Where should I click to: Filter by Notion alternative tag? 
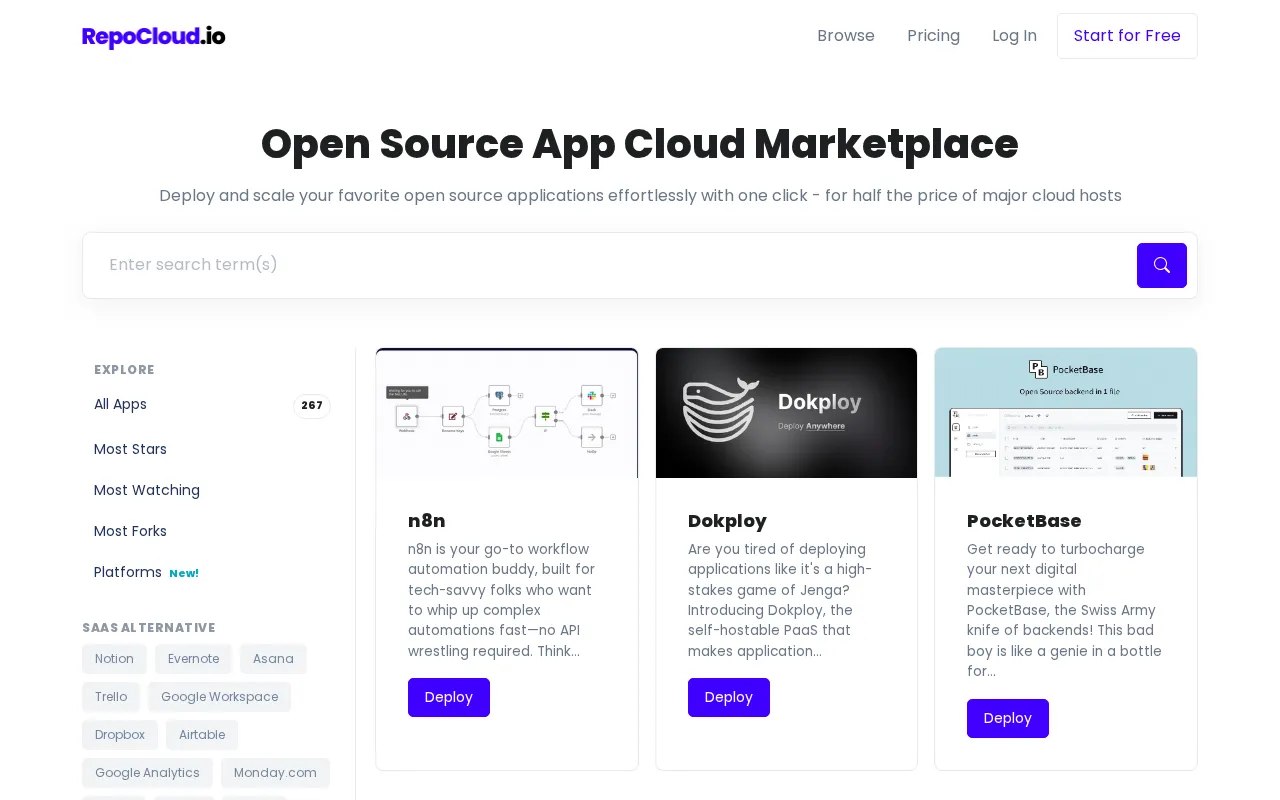pos(114,659)
